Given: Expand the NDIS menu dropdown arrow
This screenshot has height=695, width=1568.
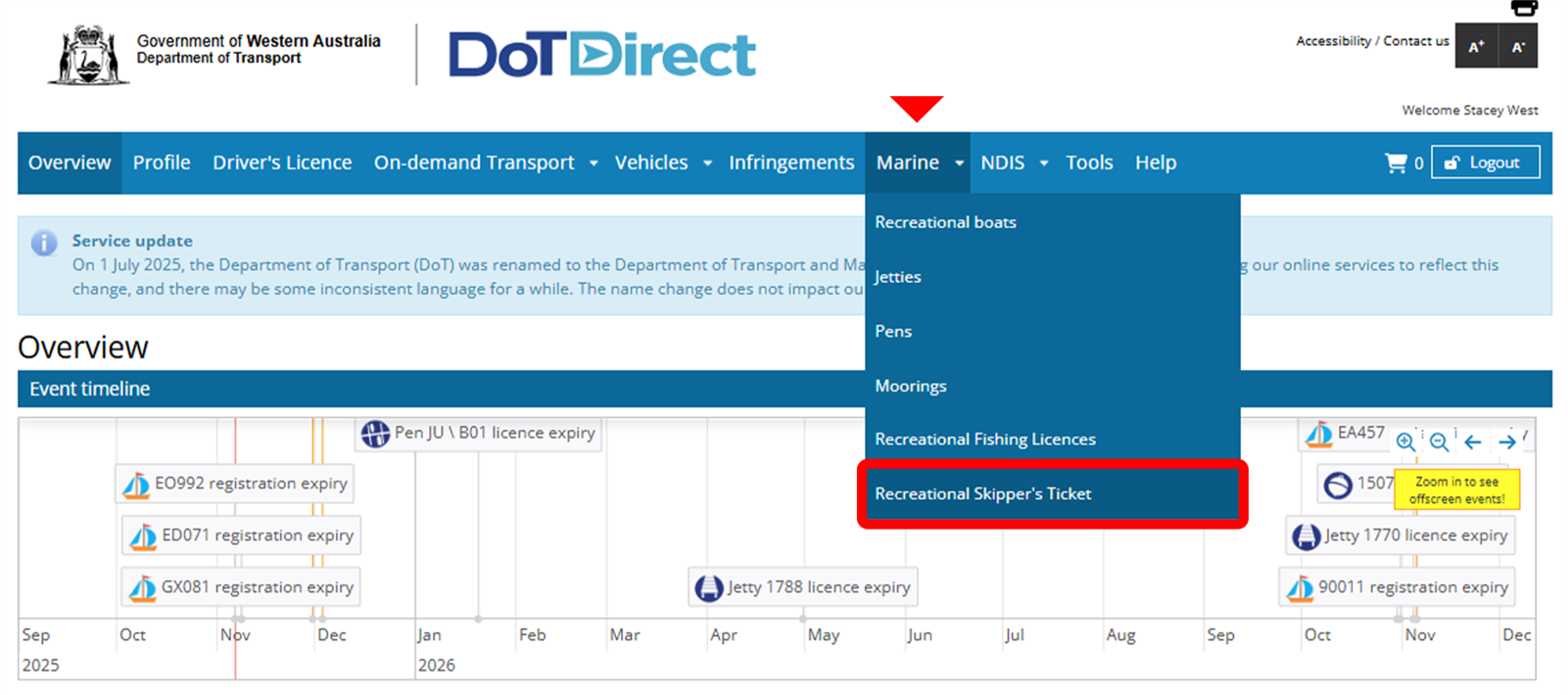Looking at the screenshot, I should pos(1044,163).
